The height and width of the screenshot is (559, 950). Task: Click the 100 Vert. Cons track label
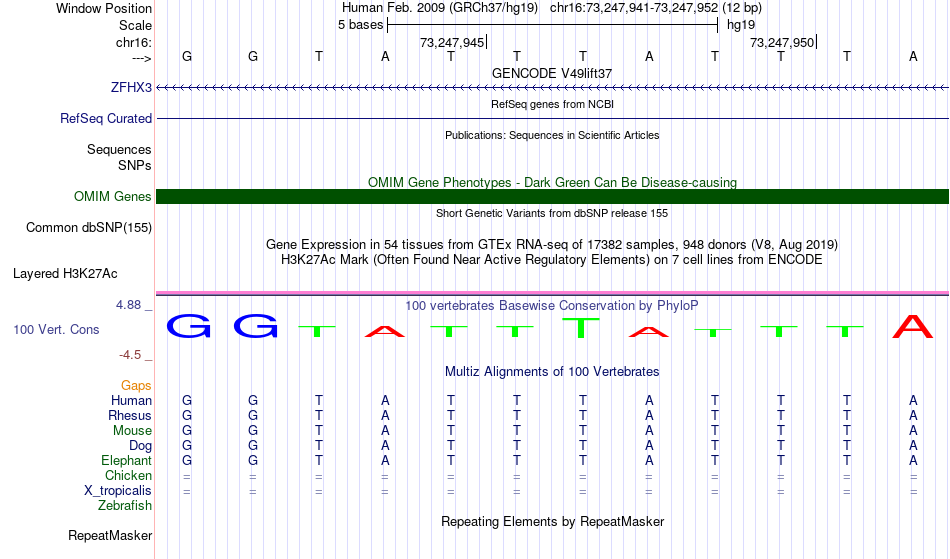(x=56, y=329)
